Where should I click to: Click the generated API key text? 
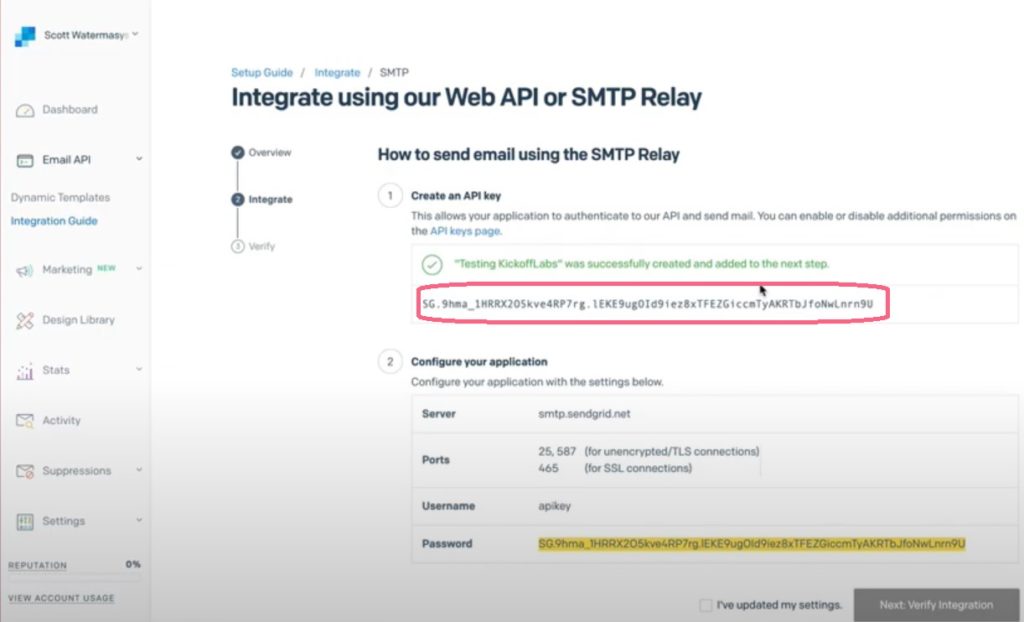tap(647, 304)
